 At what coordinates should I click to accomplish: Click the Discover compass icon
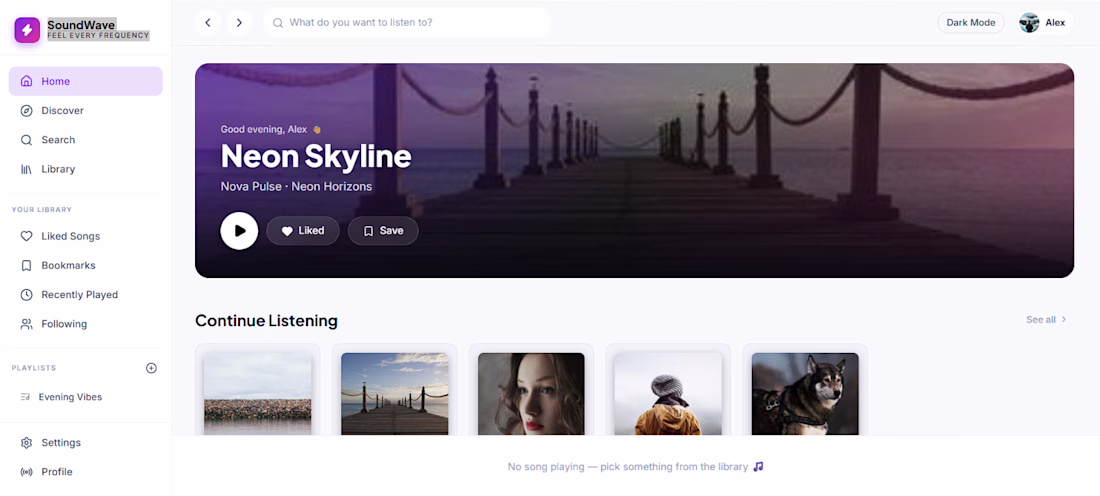pyautogui.click(x=27, y=111)
